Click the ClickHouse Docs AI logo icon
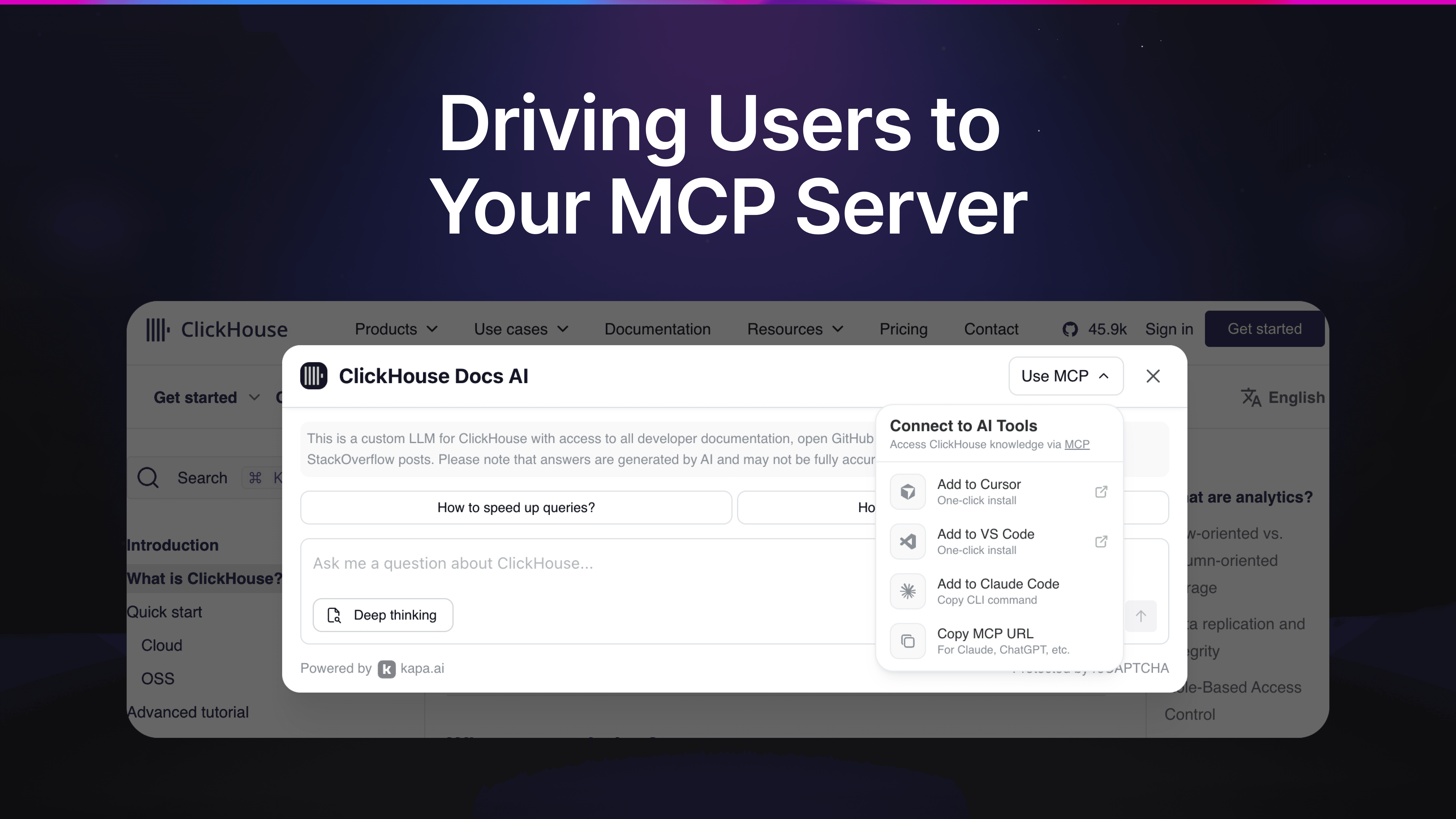 314,376
